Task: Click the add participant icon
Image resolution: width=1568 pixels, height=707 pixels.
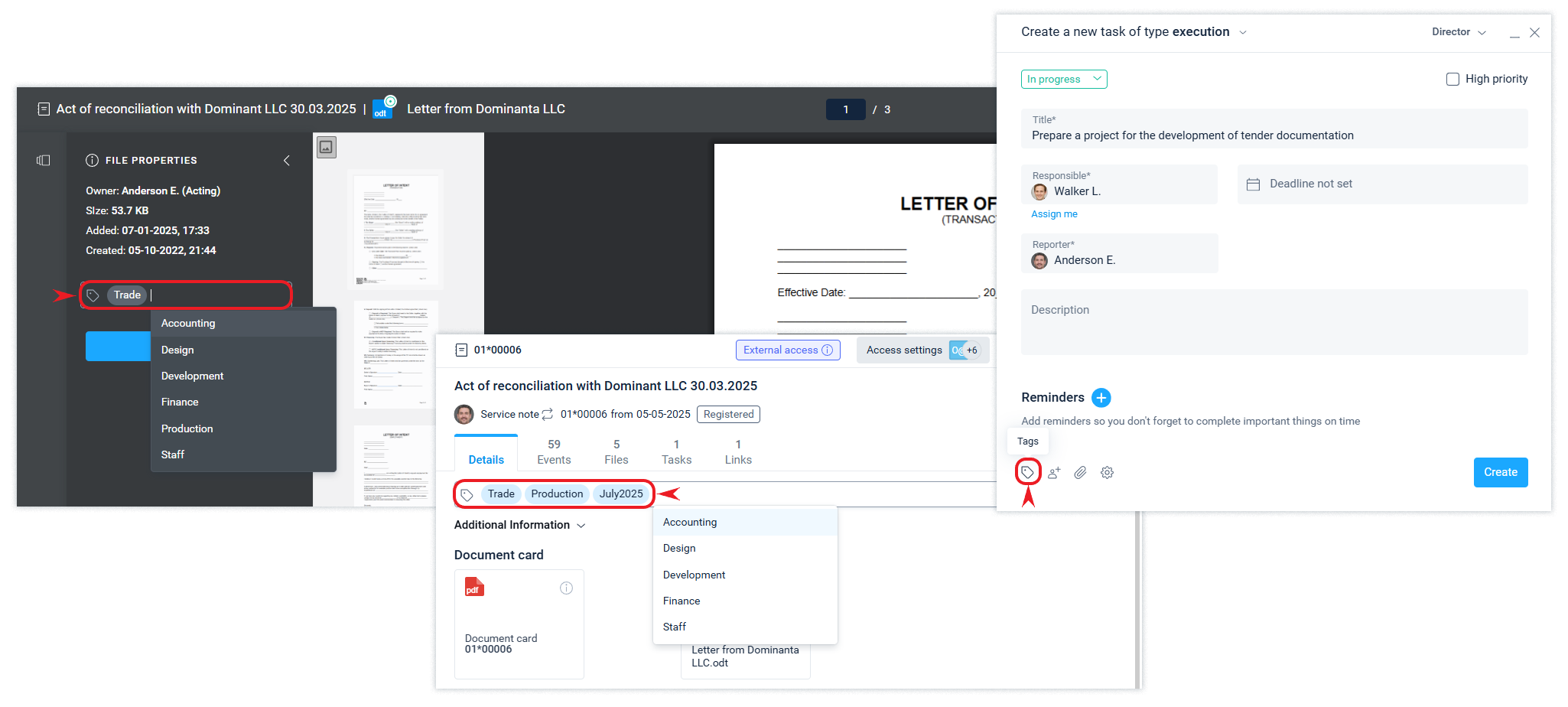Action: (1054, 473)
